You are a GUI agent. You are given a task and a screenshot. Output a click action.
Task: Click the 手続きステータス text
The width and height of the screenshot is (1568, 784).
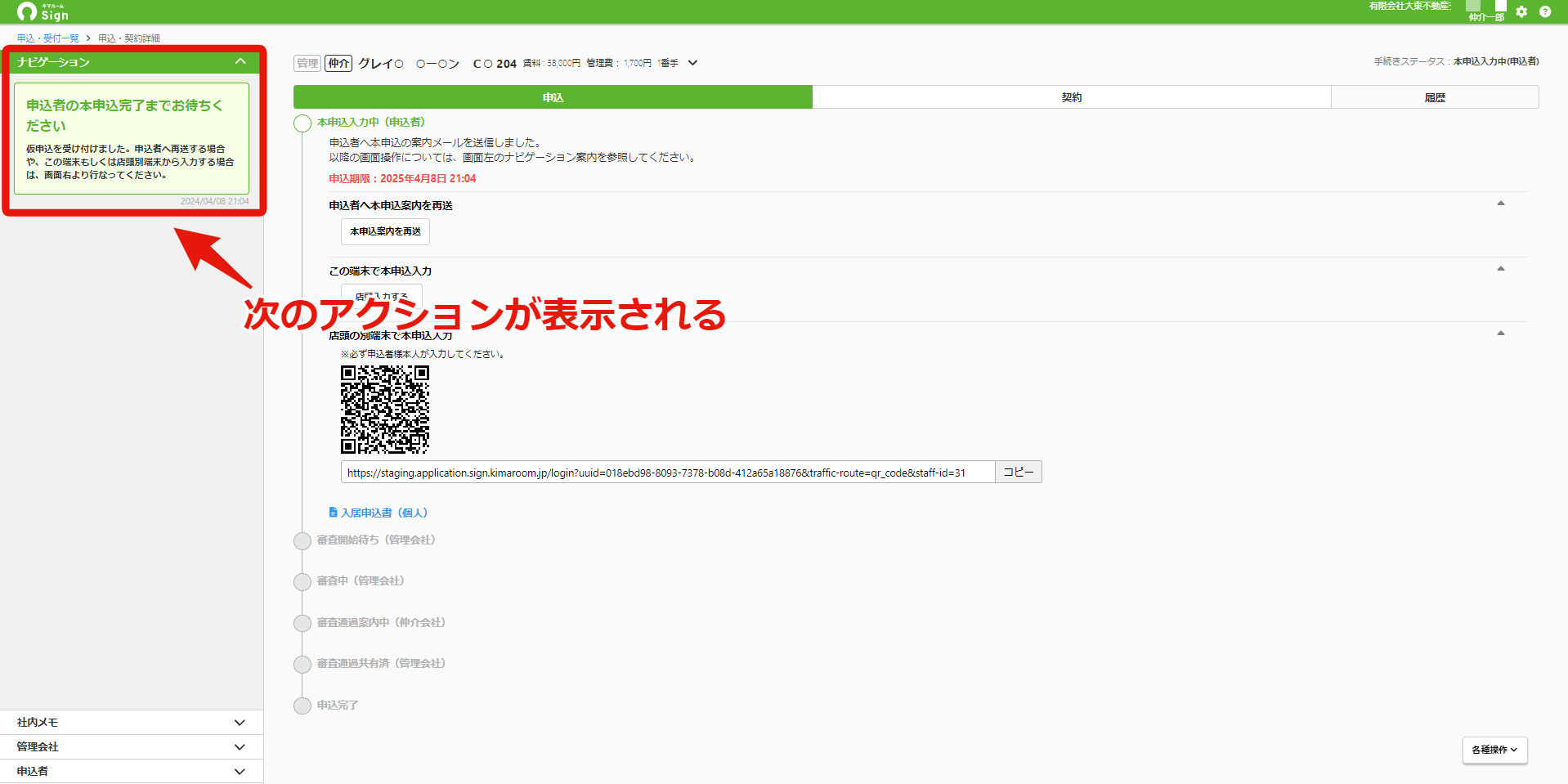[x=1457, y=61]
